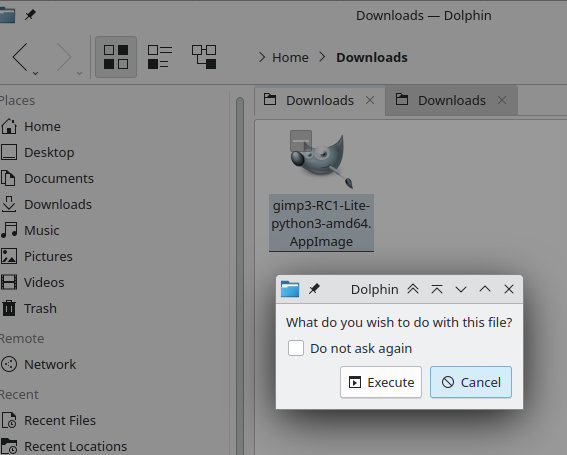567x455 pixels.
Task: Enable the Do not ask again checkbox
Action: tap(296, 348)
